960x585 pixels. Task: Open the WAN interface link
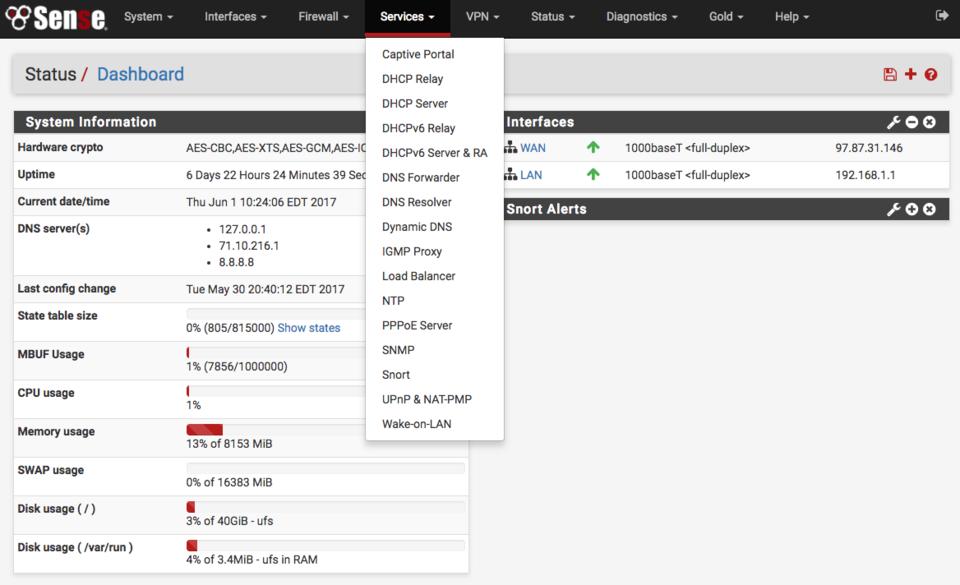(x=532, y=148)
